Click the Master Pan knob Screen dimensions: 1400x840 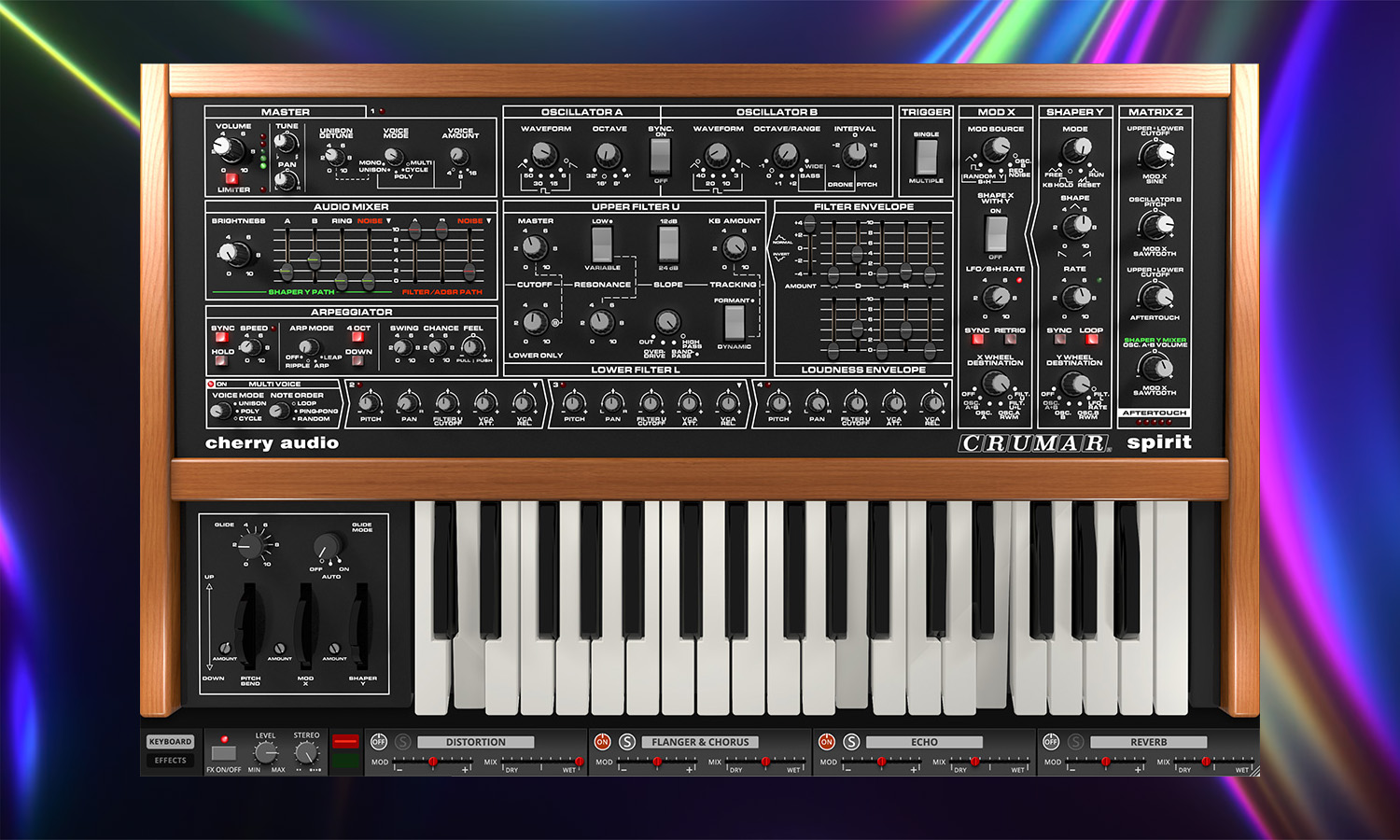(284, 181)
